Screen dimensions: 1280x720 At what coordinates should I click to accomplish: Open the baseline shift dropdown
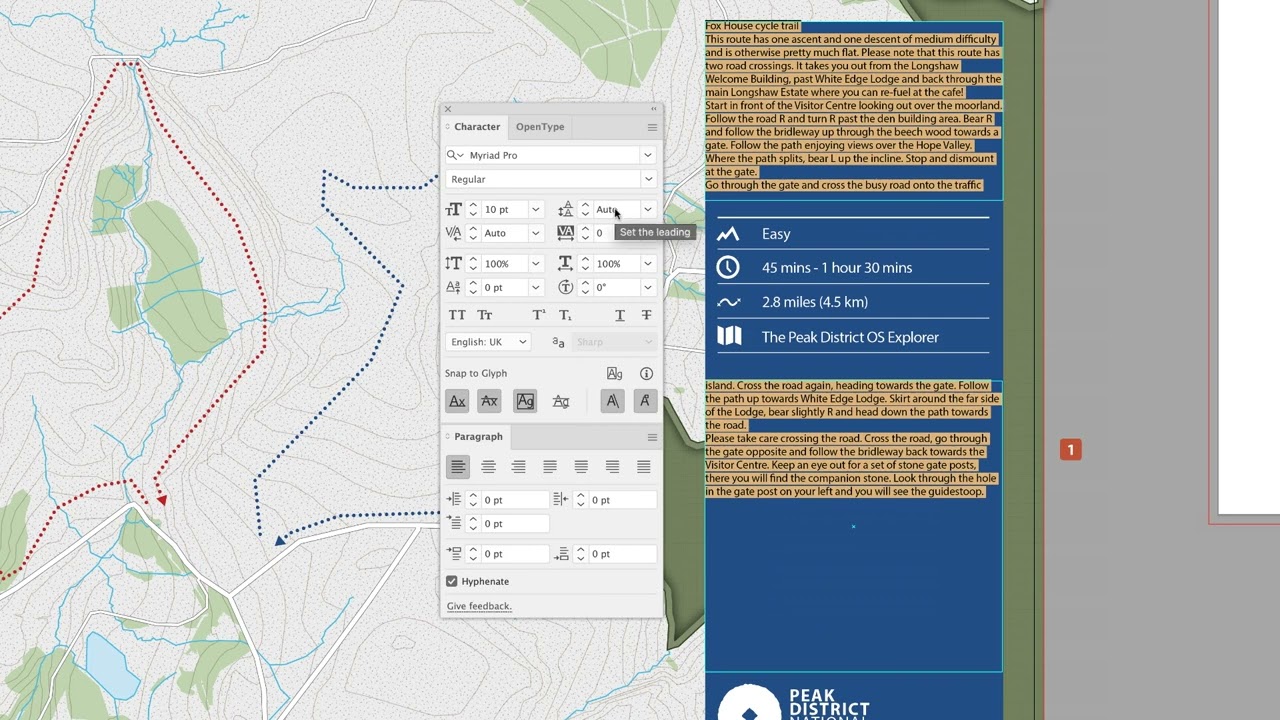click(x=536, y=287)
